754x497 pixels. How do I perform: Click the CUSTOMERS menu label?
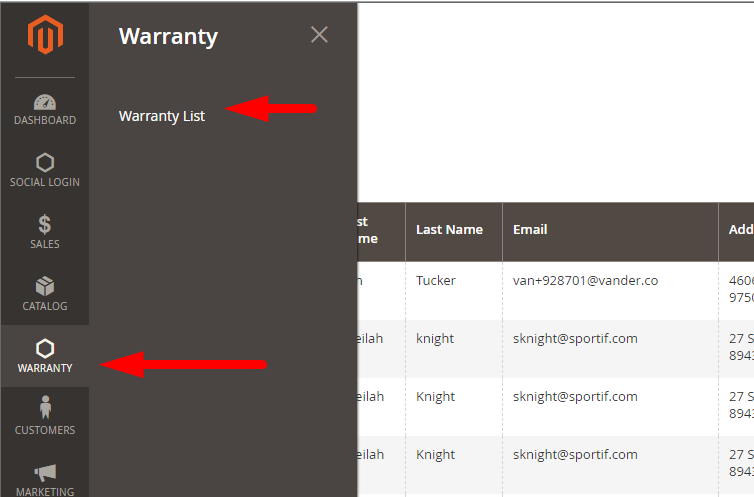[x=45, y=430]
